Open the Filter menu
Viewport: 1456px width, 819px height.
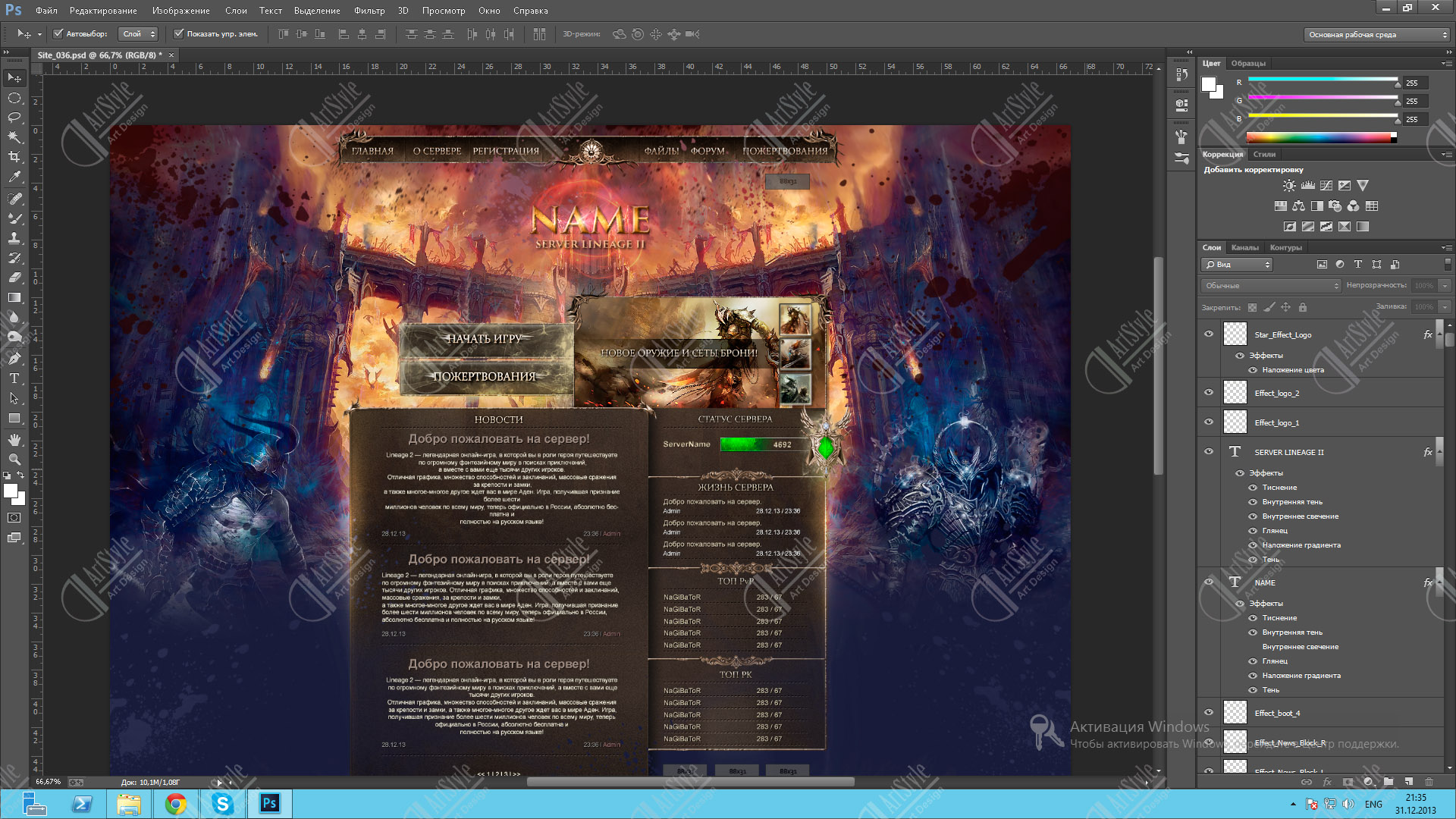pos(369,11)
